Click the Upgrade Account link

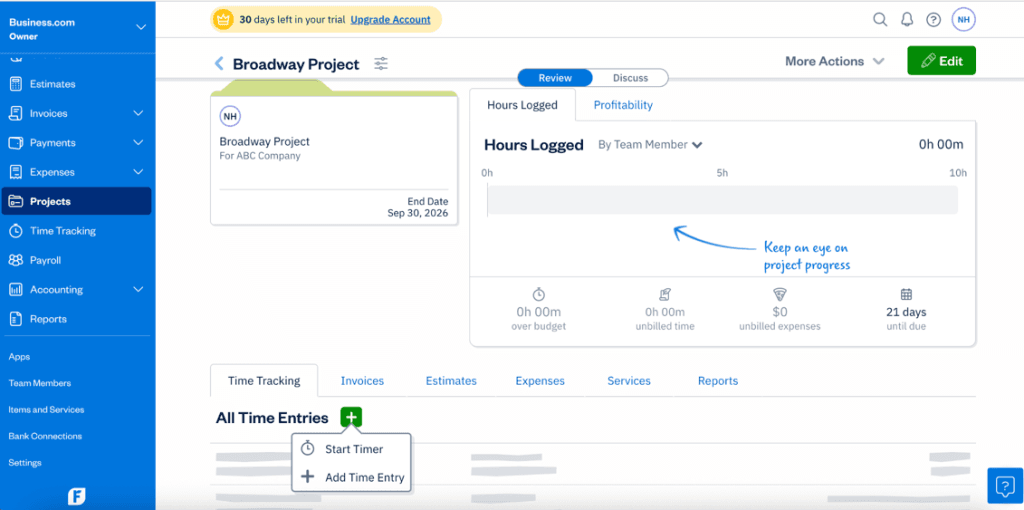click(391, 20)
